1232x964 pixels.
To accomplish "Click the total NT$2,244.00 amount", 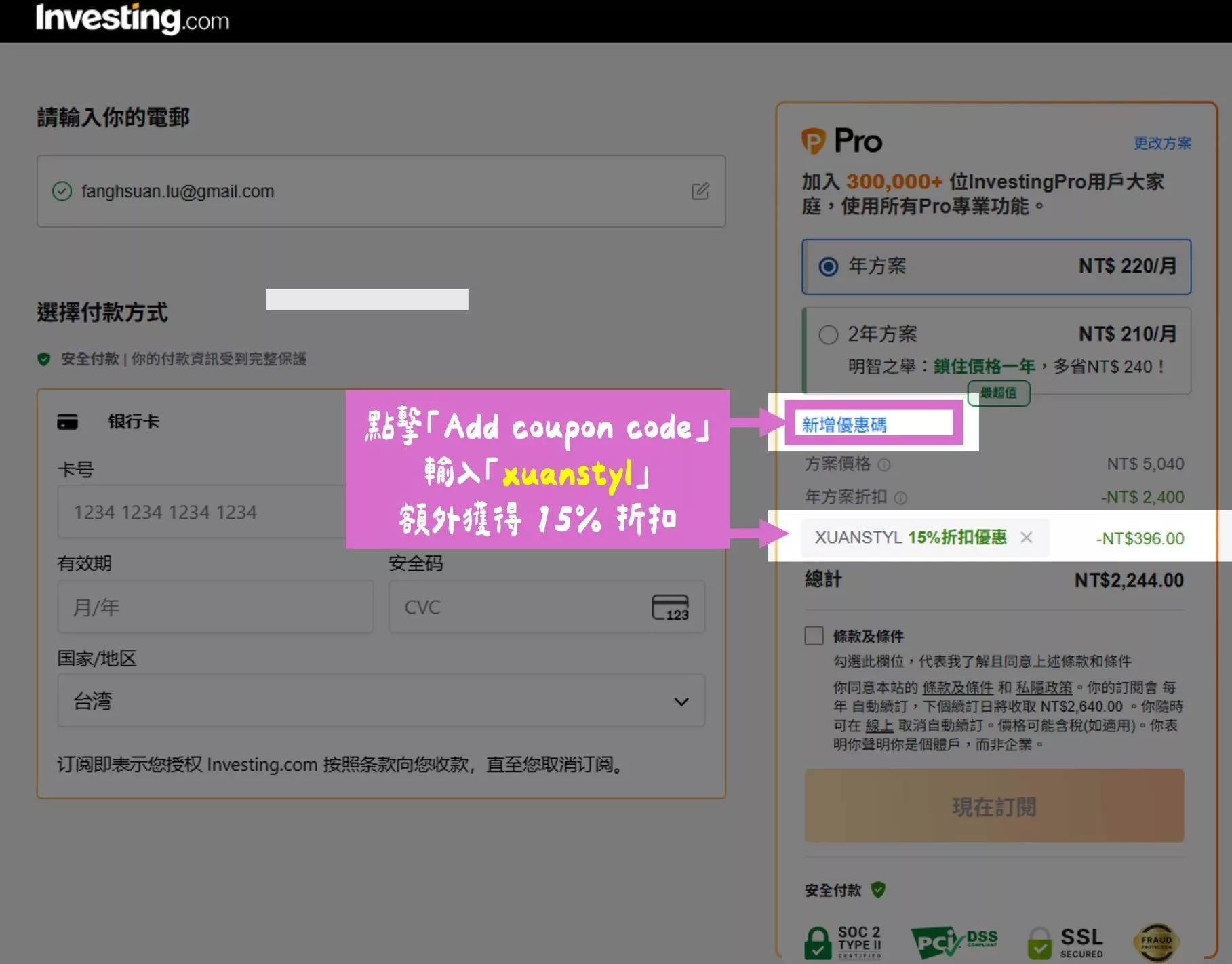I will pyautogui.click(x=1129, y=580).
